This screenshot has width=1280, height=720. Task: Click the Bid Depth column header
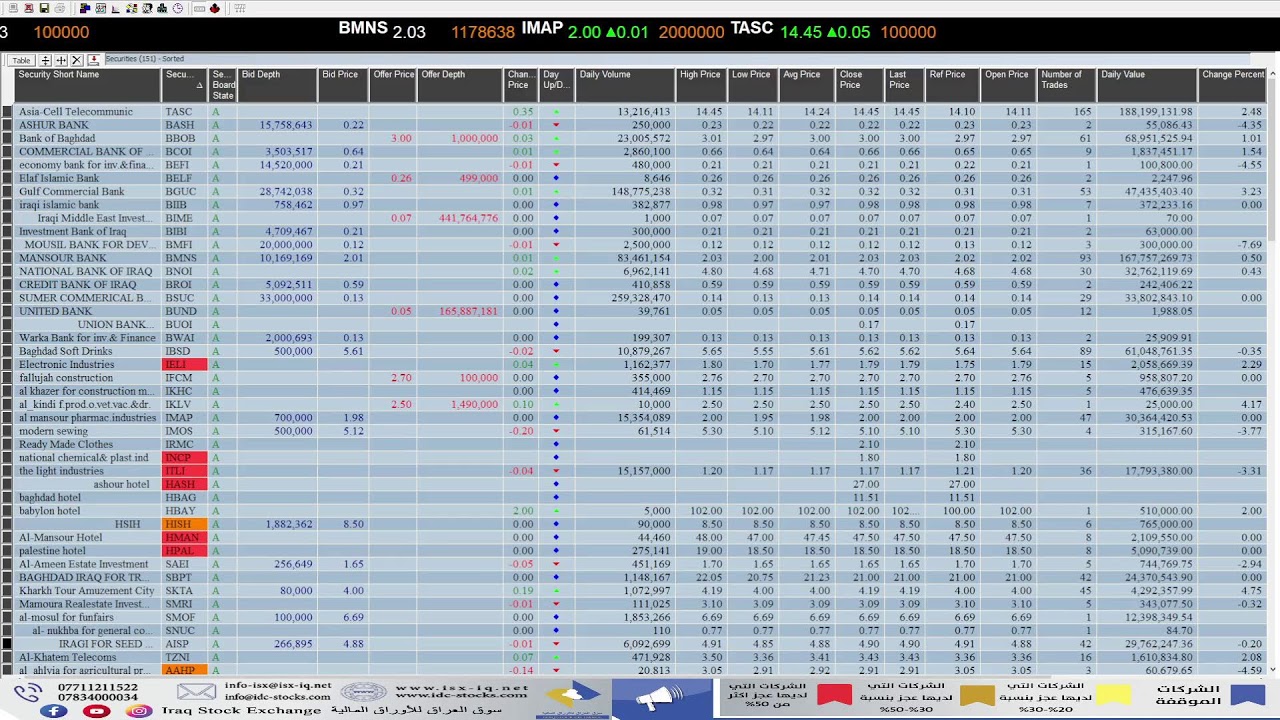tap(276, 84)
